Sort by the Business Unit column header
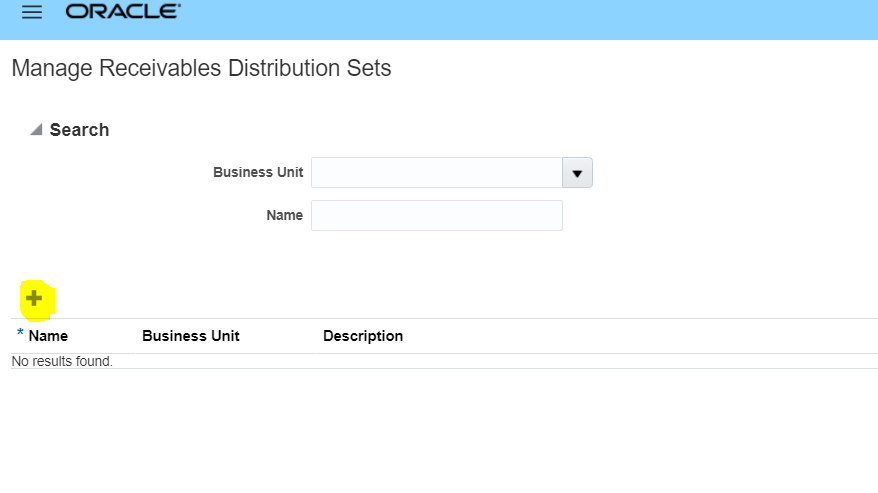Viewport: 878px width, 493px height. pos(190,336)
